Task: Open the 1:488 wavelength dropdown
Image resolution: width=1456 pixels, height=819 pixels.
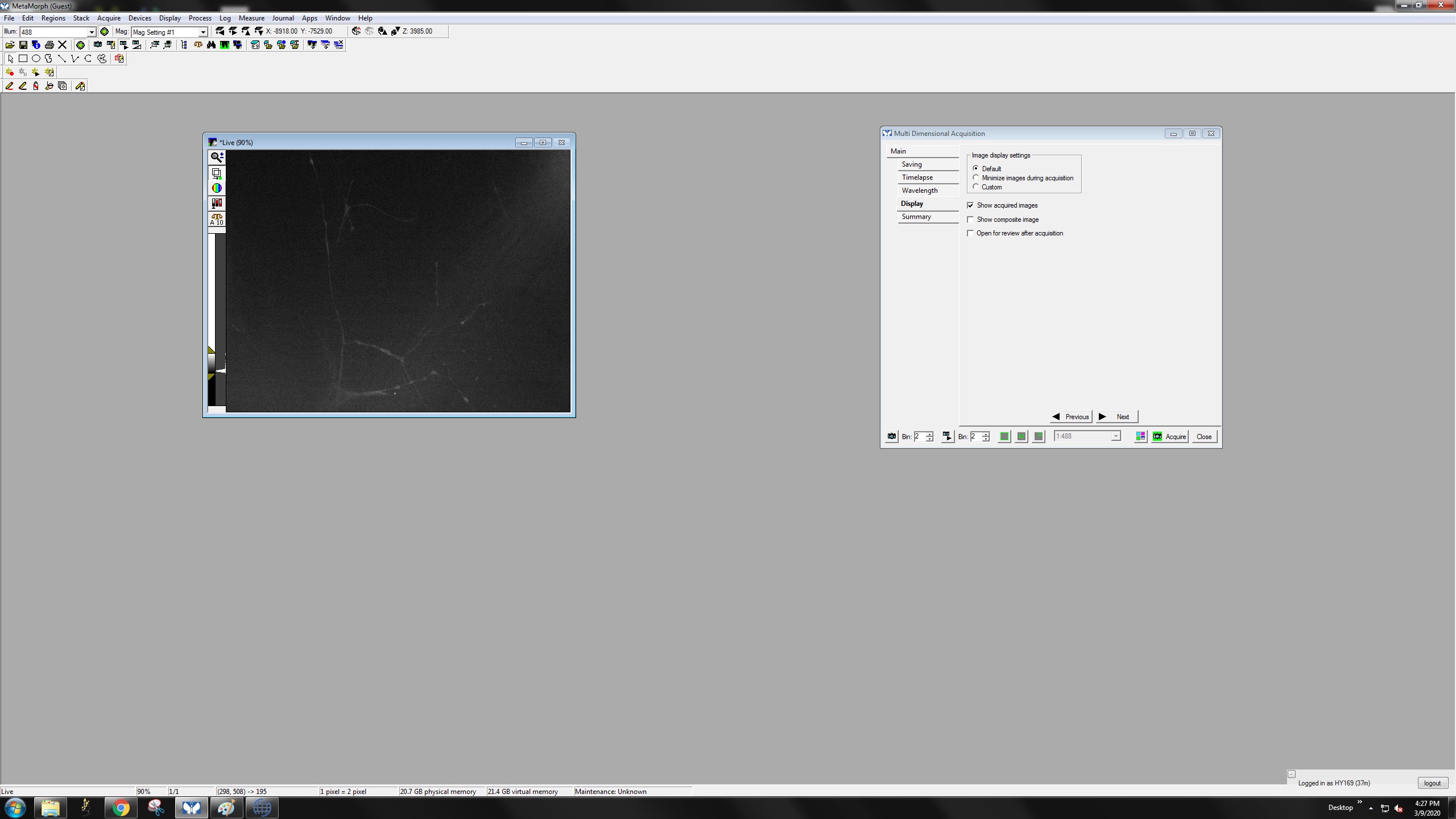Action: (x=1115, y=437)
